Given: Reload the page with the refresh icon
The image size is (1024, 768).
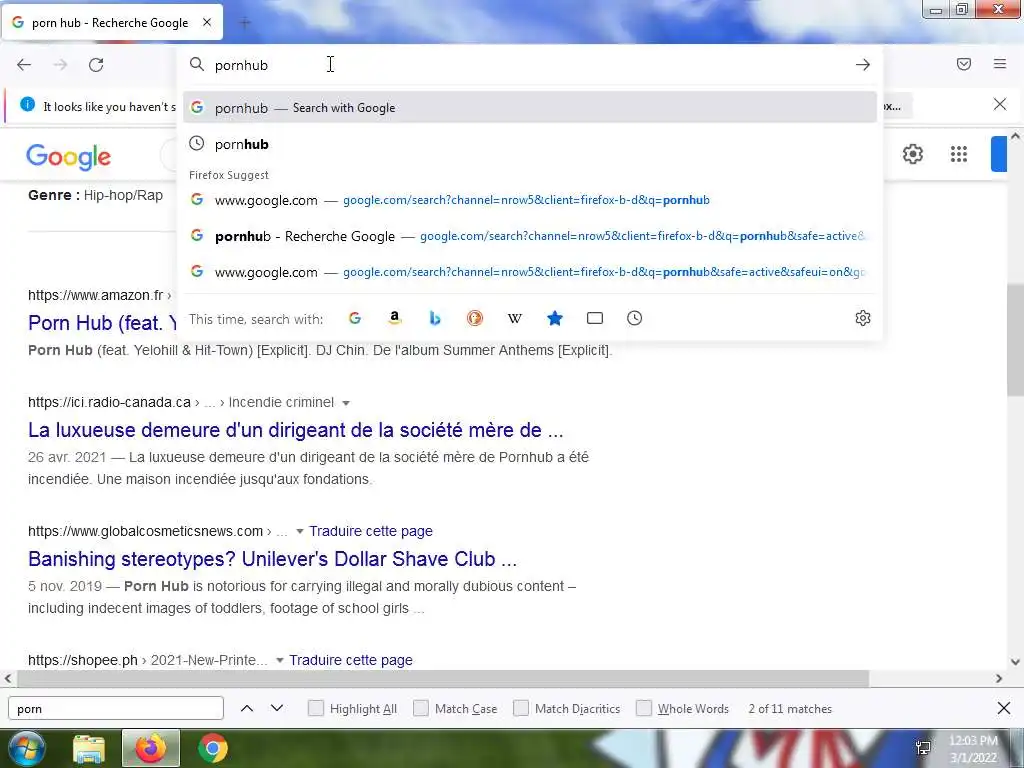Looking at the screenshot, I should [x=96, y=65].
